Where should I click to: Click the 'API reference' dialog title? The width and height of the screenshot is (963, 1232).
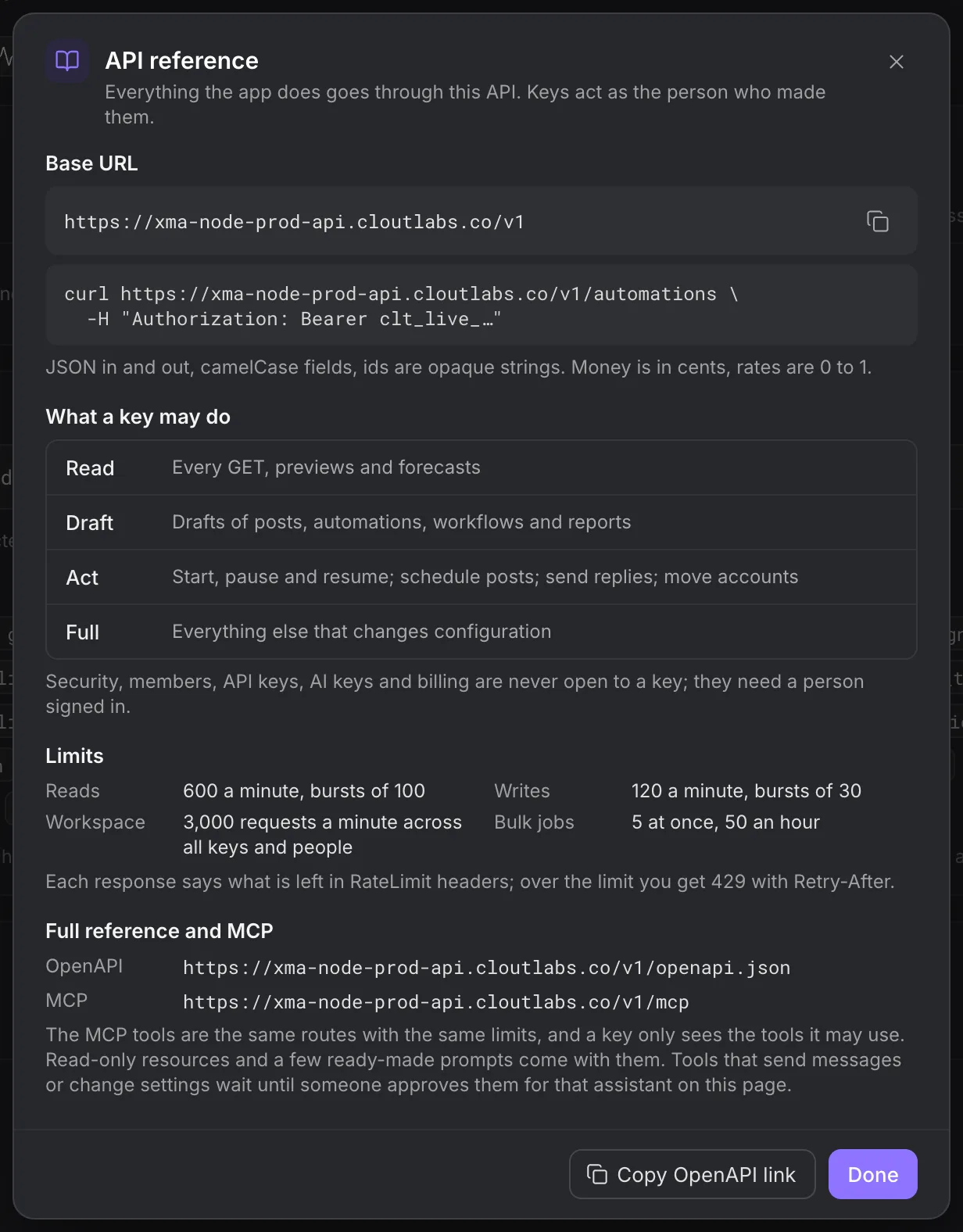point(181,60)
